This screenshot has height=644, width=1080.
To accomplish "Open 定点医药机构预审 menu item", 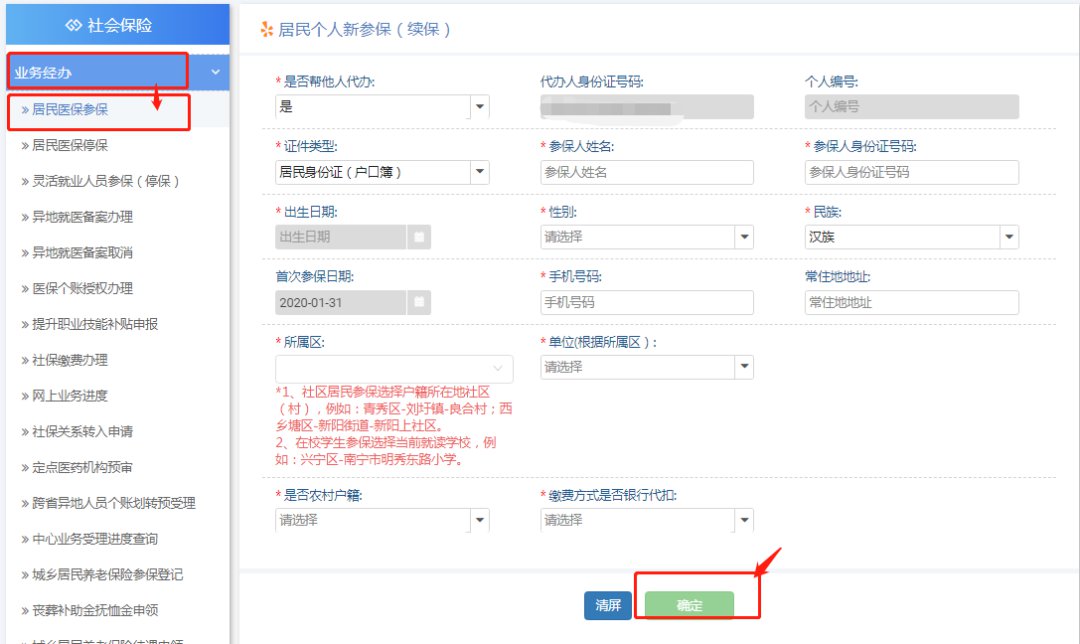I will (x=76, y=468).
